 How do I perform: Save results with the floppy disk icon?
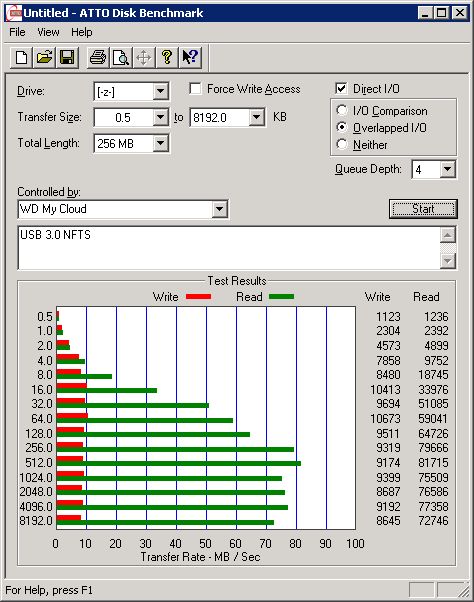pos(67,58)
